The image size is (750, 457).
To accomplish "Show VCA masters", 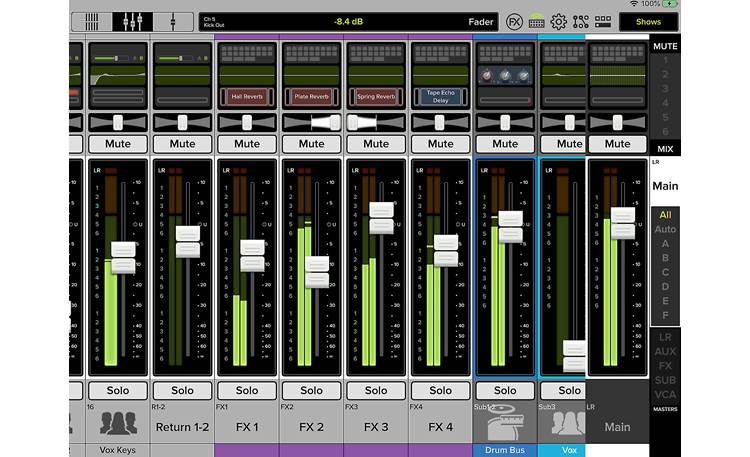I will point(665,395).
